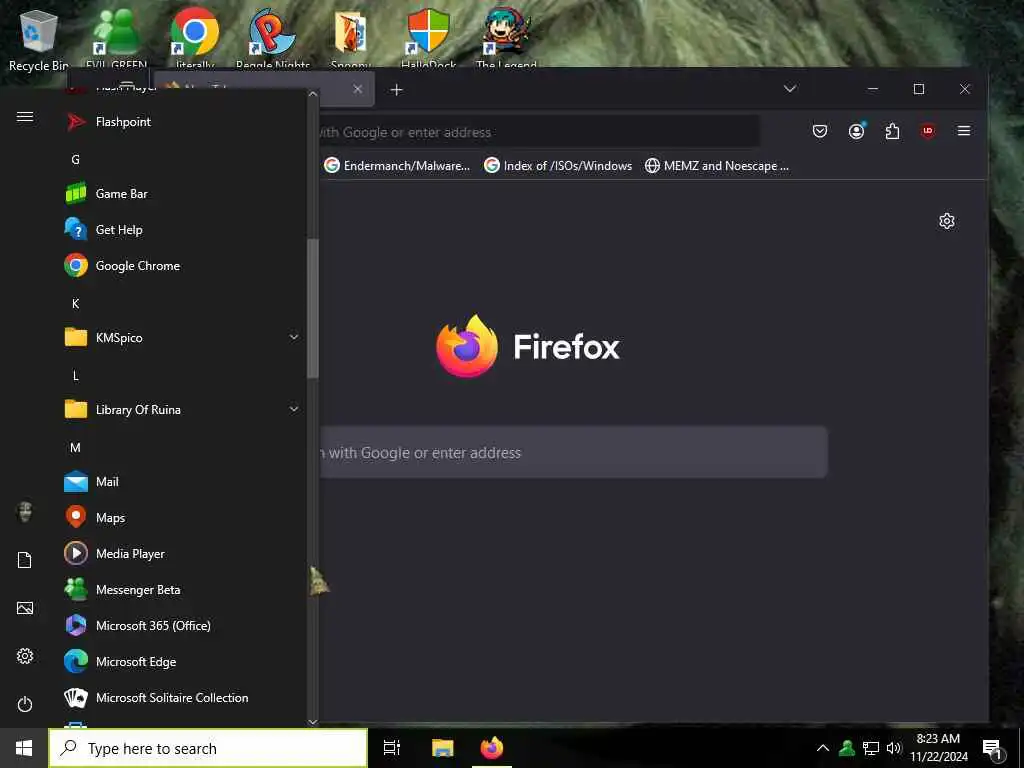The height and width of the screenshot is (768, 1024).
Task: Open Firefox extensions puzzle icon
Action: tap(892, 131)
